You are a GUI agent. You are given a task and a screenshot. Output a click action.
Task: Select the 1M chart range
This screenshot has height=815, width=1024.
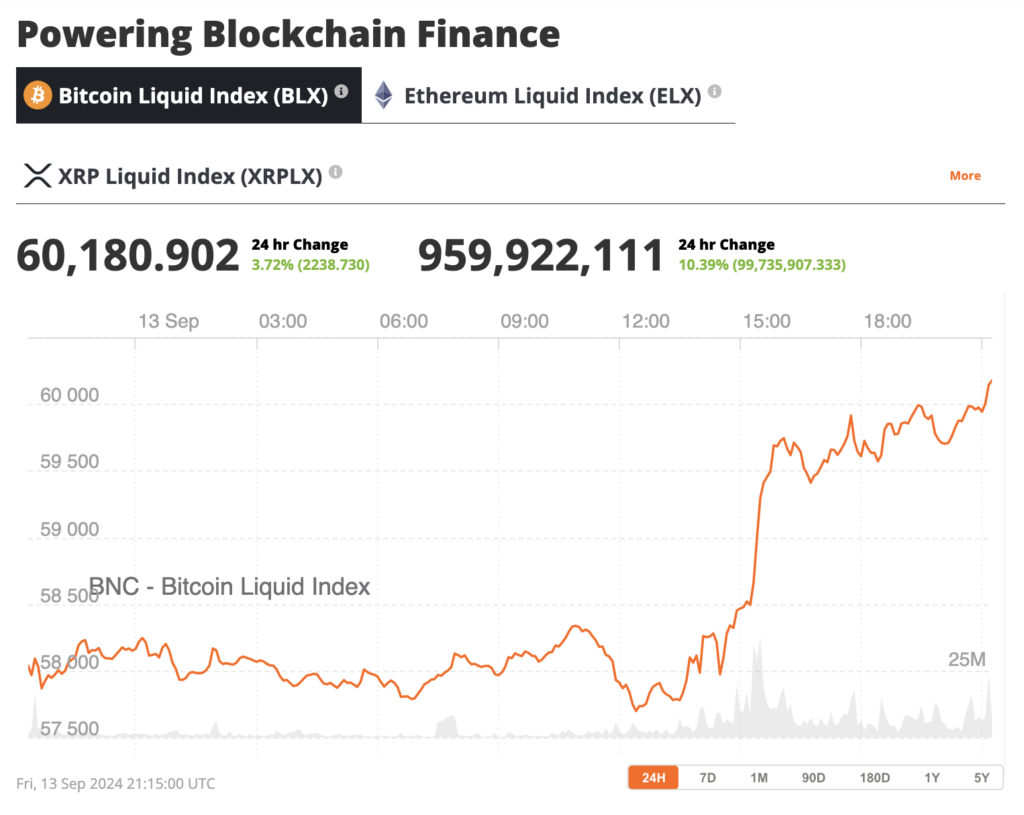759,778
